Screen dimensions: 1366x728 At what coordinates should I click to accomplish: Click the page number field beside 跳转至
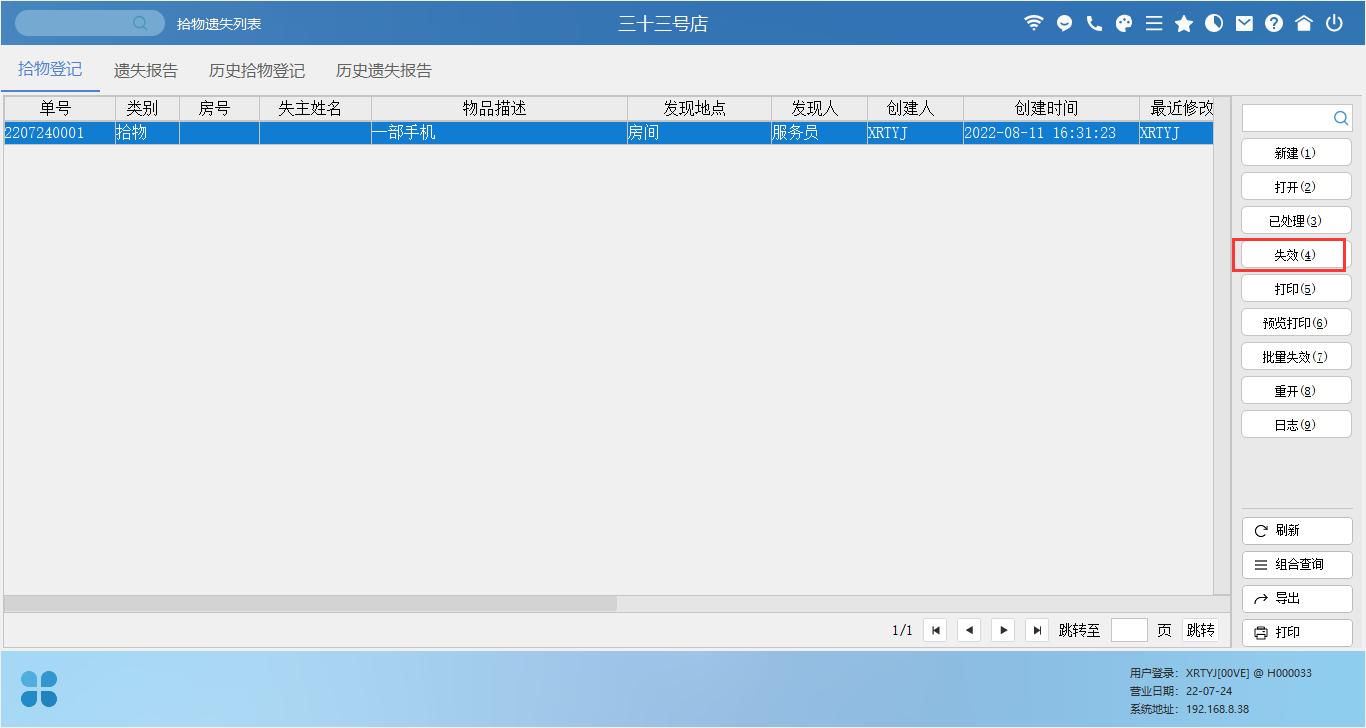(1129, 630)
